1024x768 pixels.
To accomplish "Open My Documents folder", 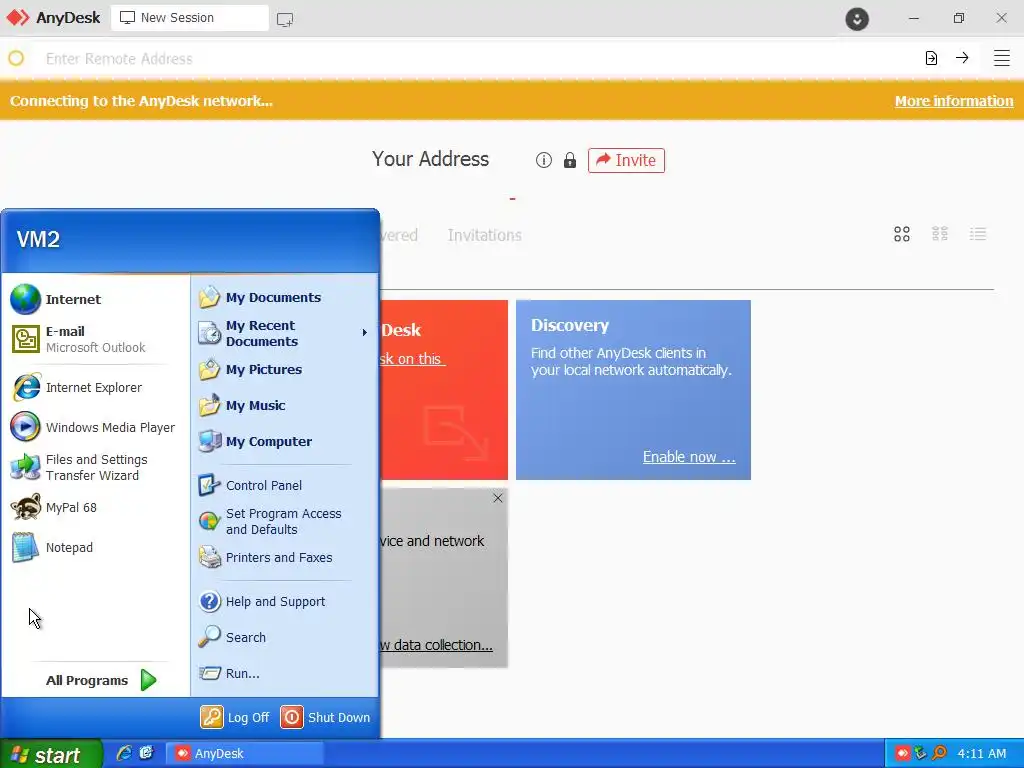I will 283,297.
